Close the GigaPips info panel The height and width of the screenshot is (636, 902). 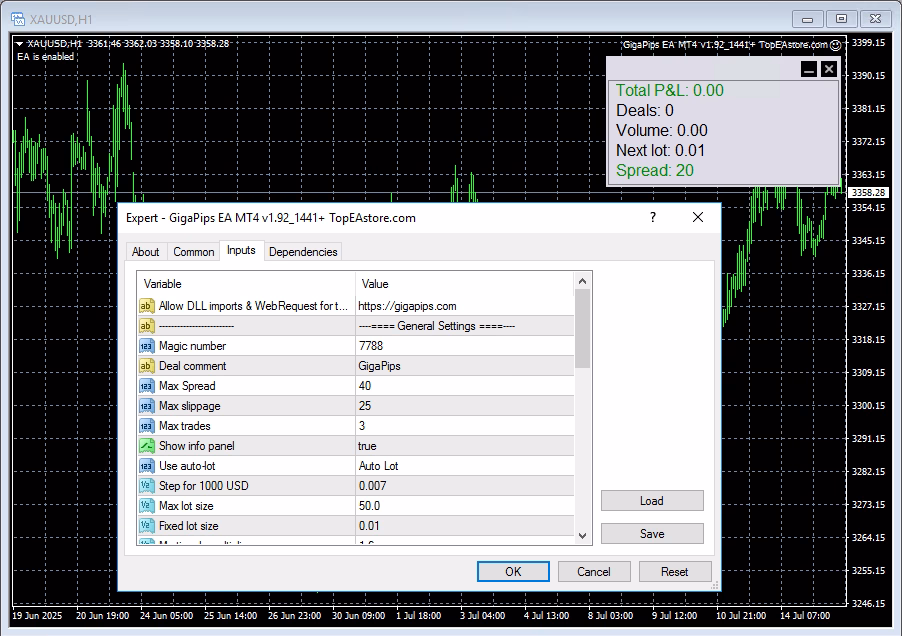point(829,70)
